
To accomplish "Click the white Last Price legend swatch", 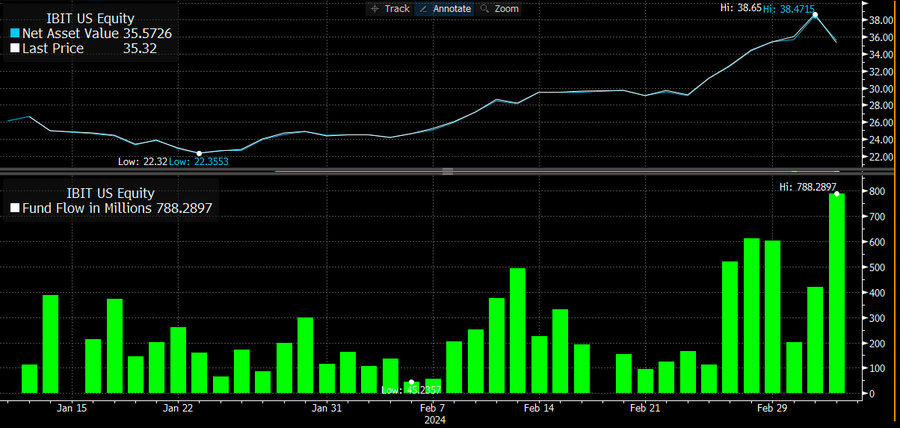I will click(x=15, y=49).
